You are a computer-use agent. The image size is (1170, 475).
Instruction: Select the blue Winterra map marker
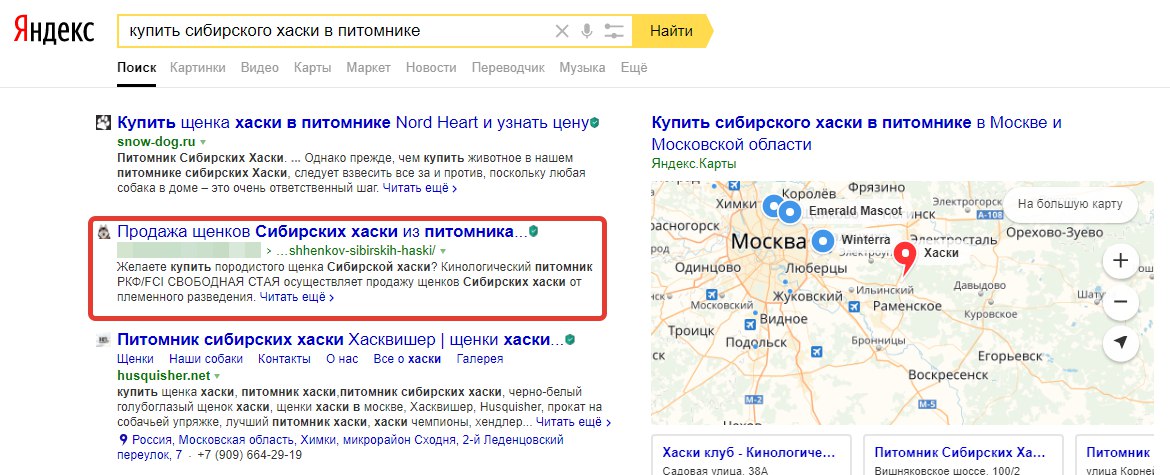click(823, 241)
